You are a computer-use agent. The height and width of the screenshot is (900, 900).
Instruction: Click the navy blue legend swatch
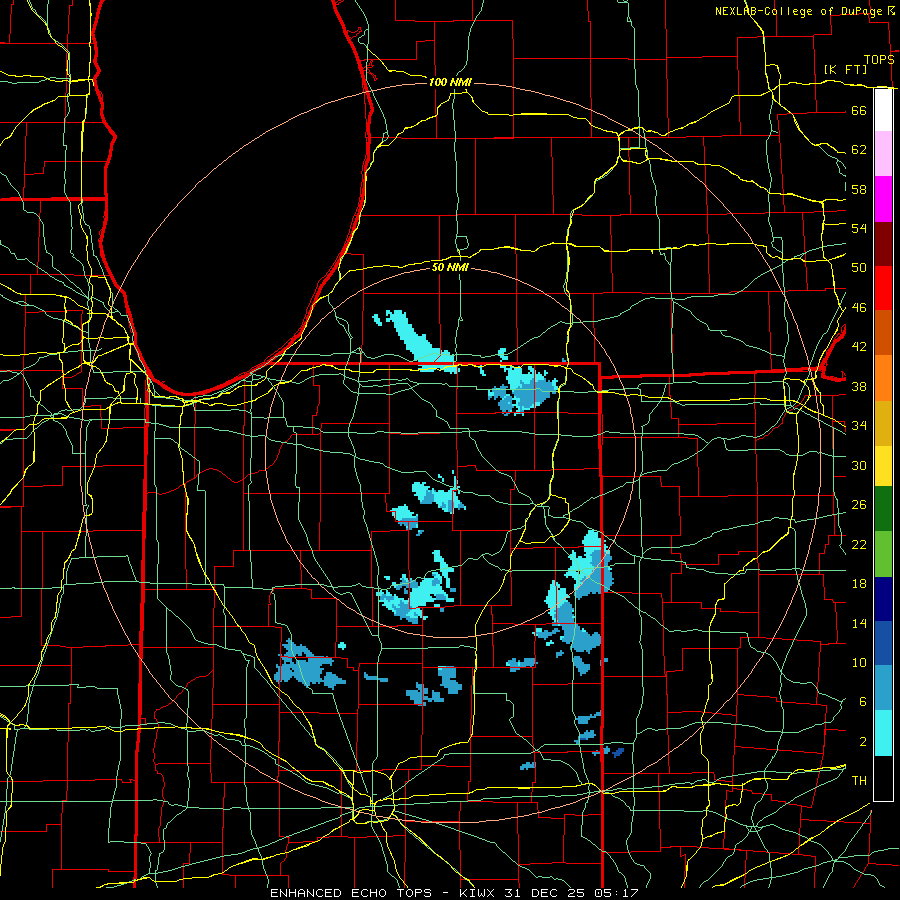pos(883,599)
